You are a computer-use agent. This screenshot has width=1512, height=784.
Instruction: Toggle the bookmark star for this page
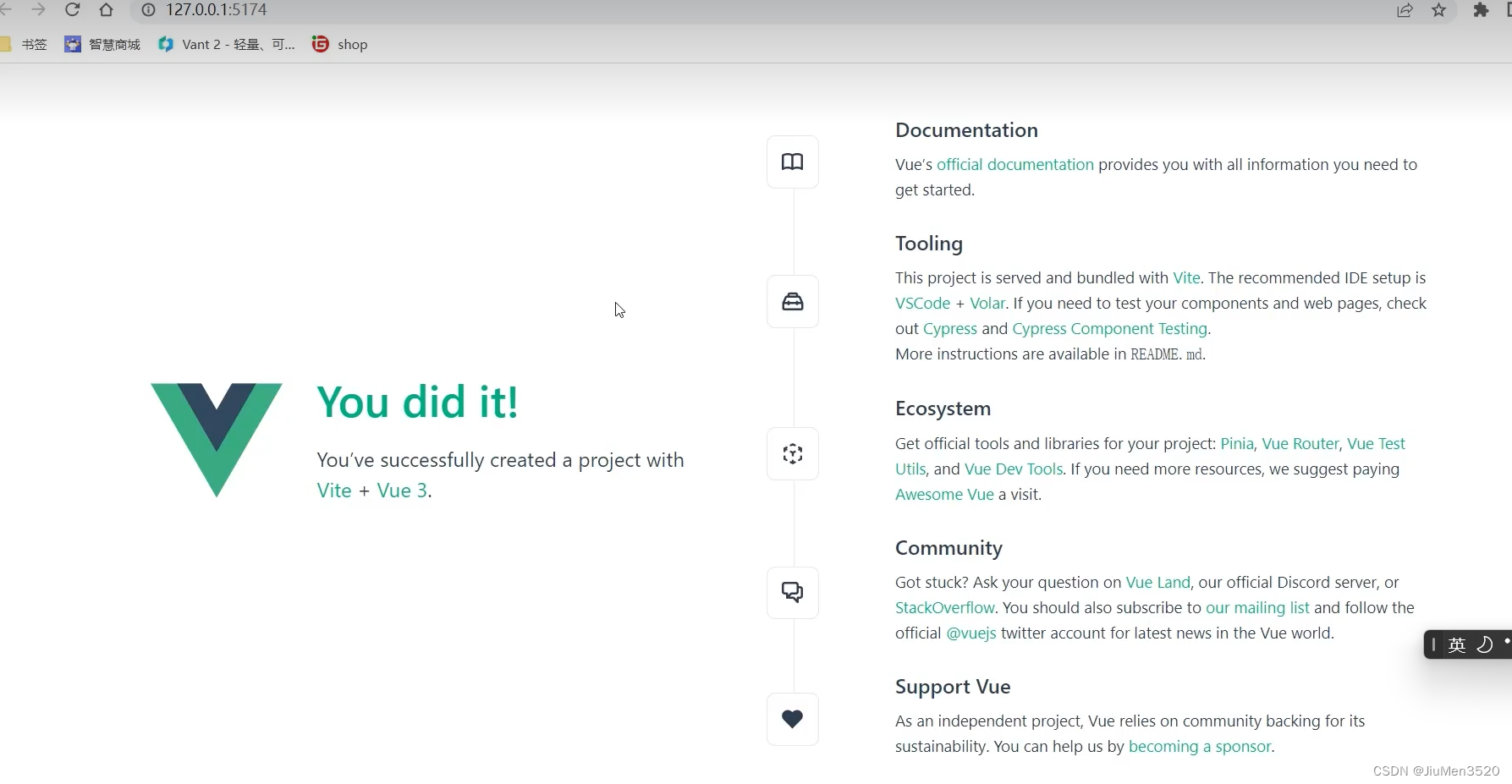[x=1439, y=10]
